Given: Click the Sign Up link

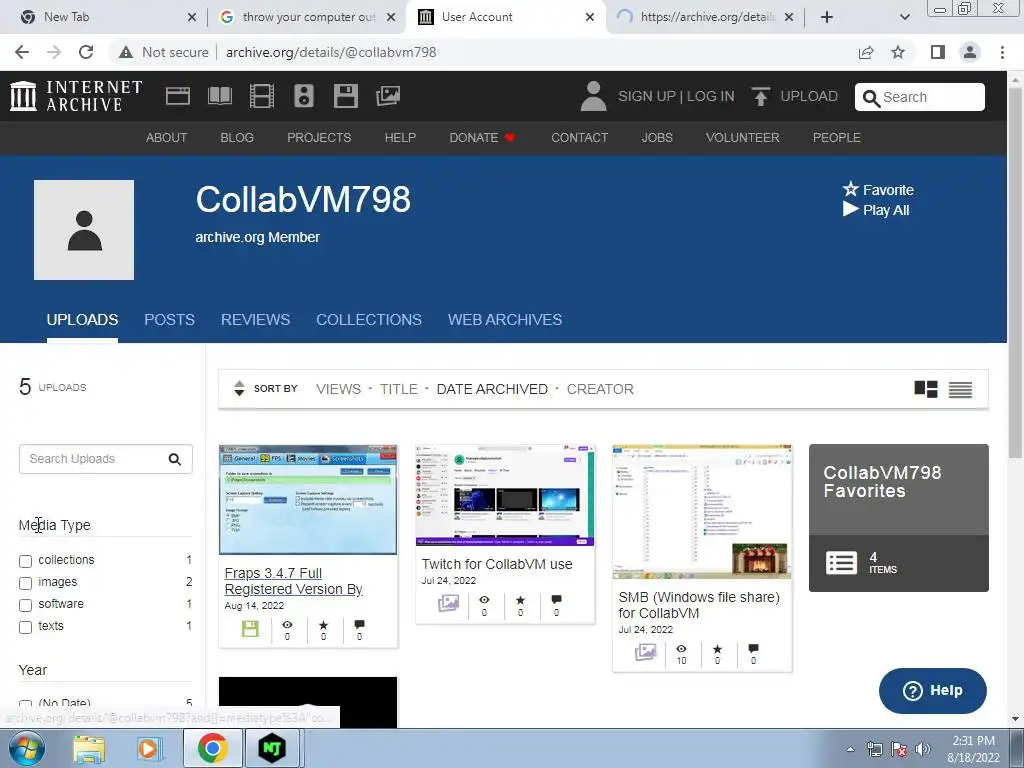Looking at the screenshot, I should coord(647,97).
